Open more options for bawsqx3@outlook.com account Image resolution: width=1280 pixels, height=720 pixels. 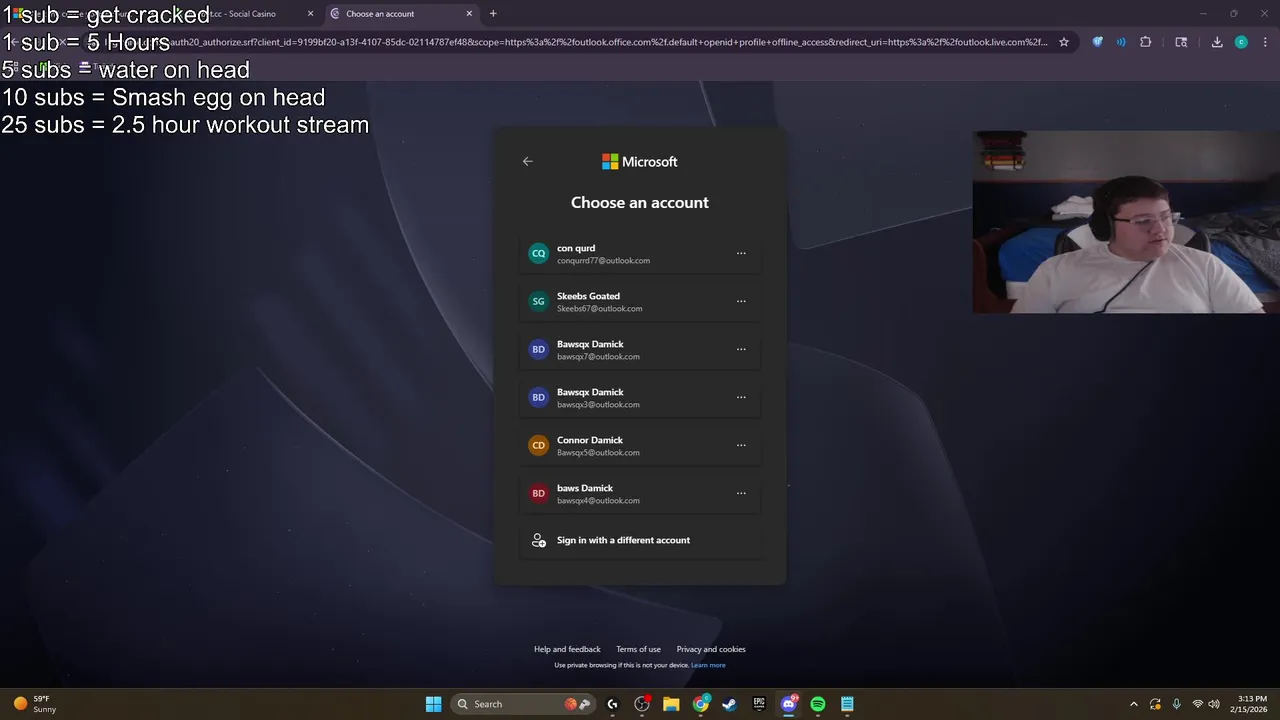[741, 397]
